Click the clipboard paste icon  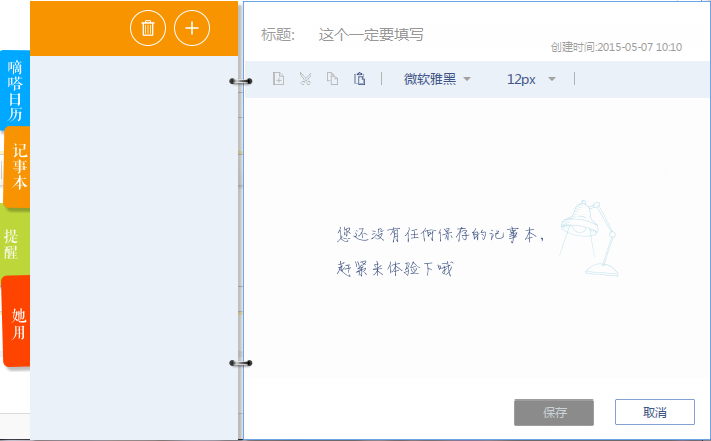(x=359, y=79)
